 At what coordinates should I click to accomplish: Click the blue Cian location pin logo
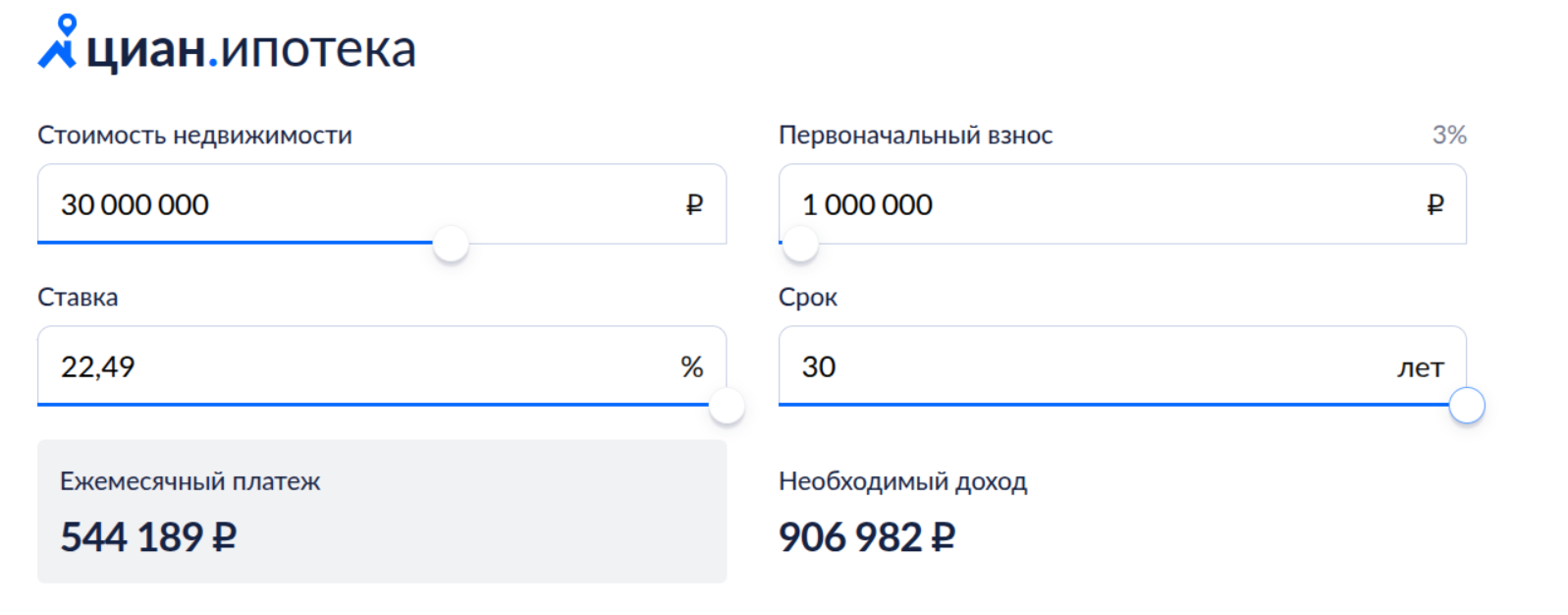click(x=58, y=42)
